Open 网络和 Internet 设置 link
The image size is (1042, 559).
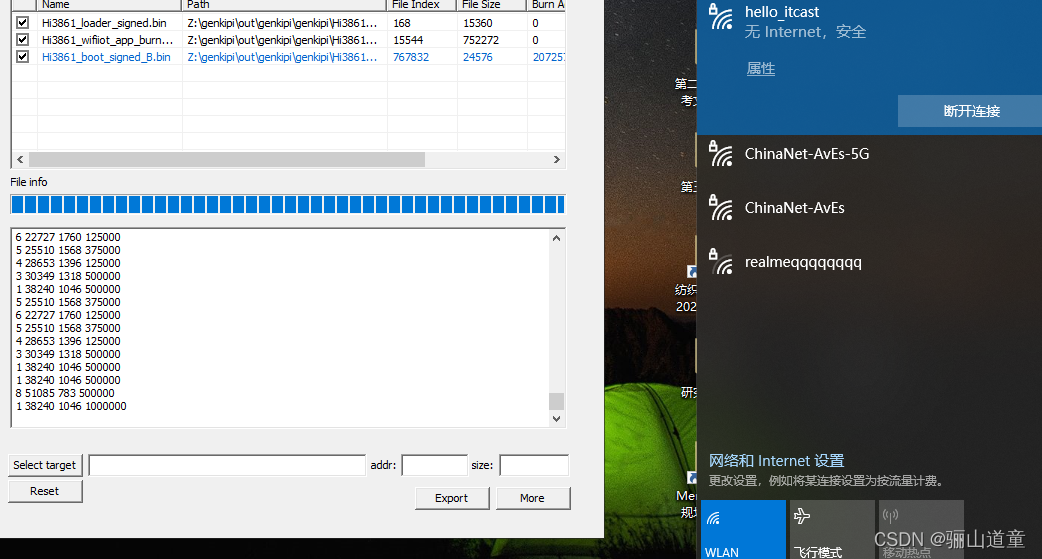776,461
